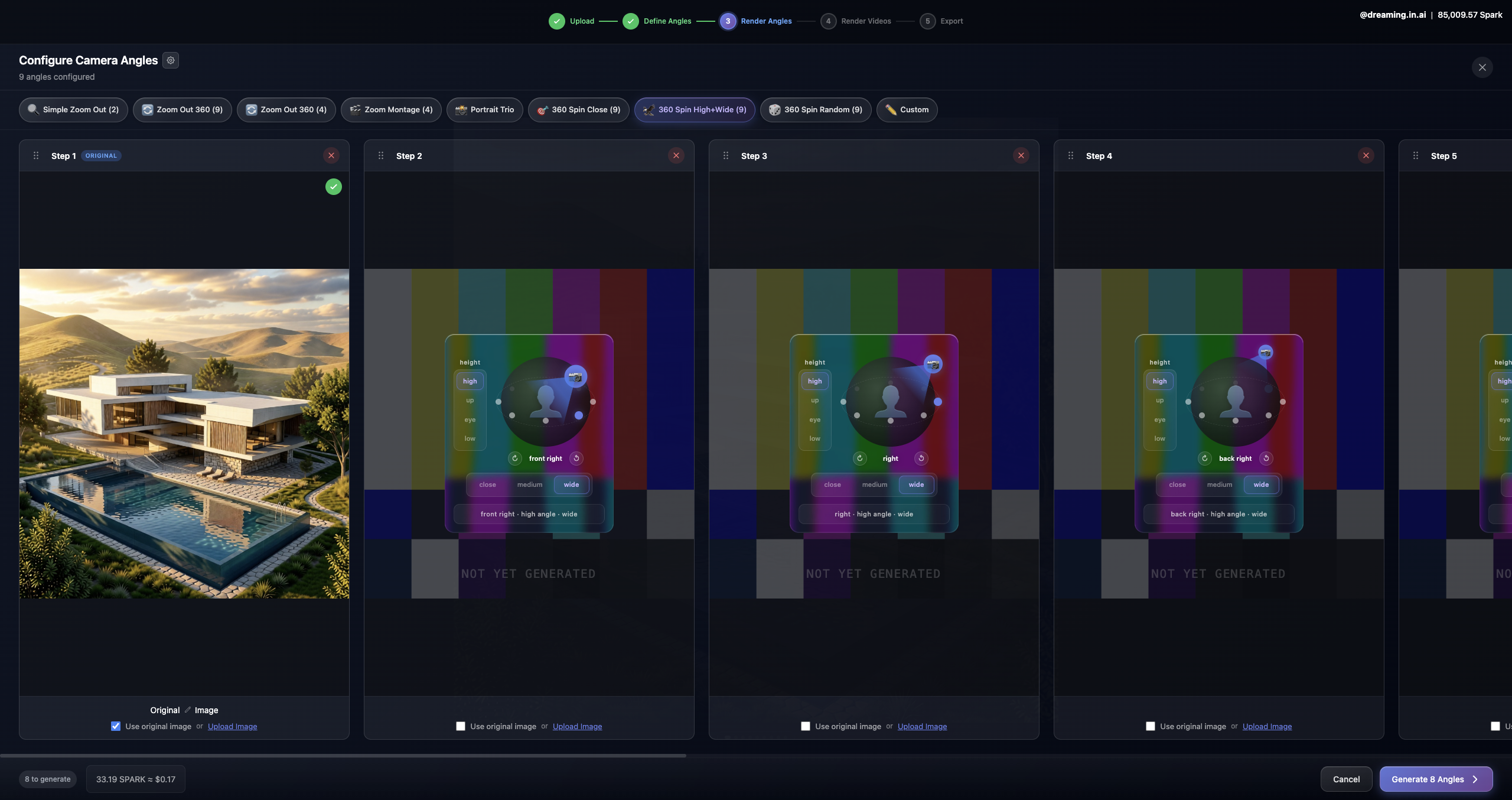Viewport: 1512px width, 800px height.
Task: Click the camera icon on Step 2 orbit sphere
Action: pos(576,375)
